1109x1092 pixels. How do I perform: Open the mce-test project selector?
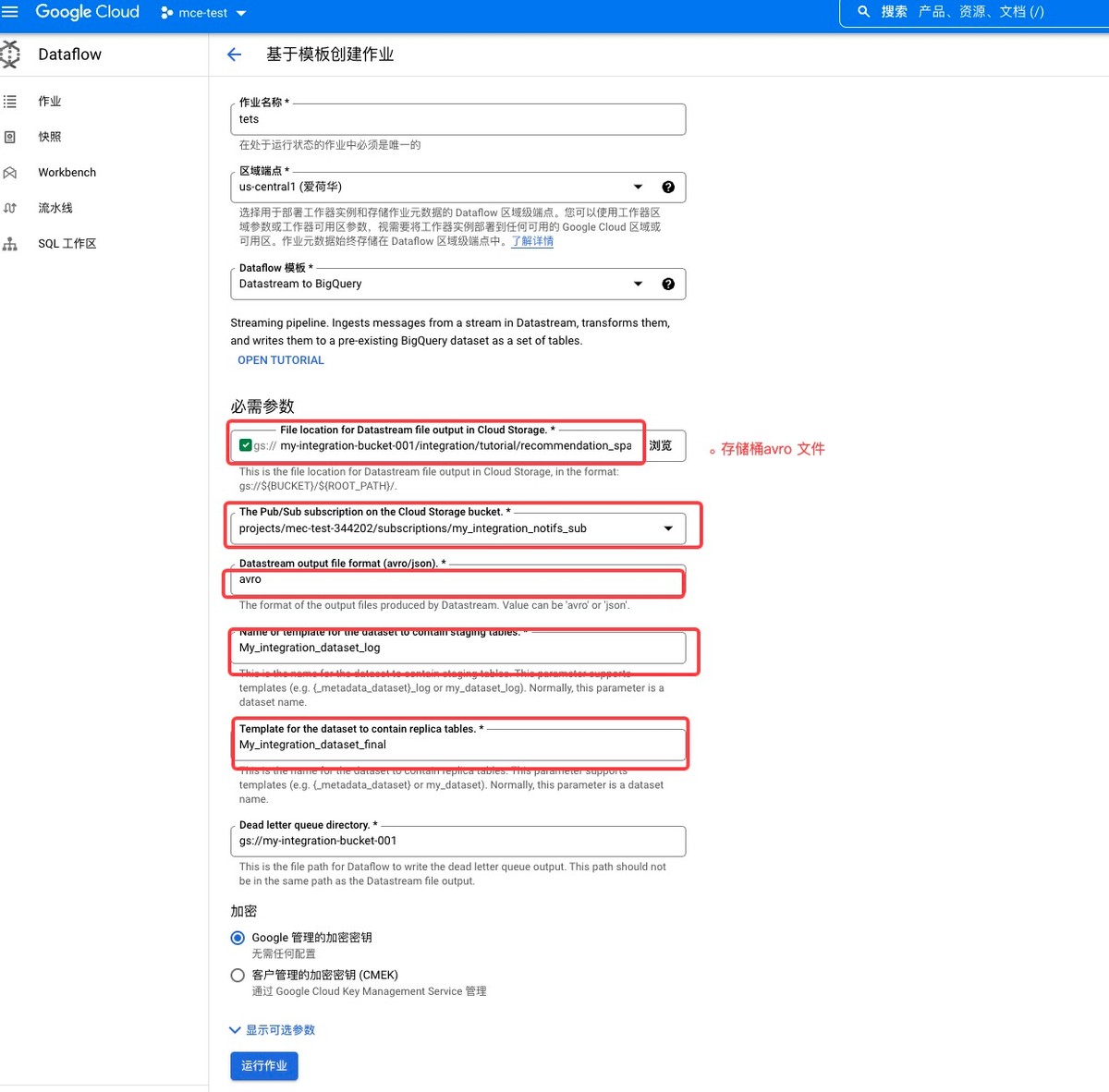203,13
